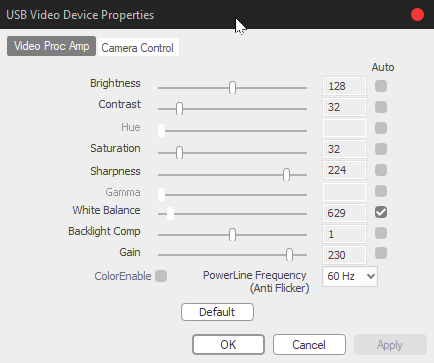Check the Backlight Comp Auto checkbox

point(381,233)
